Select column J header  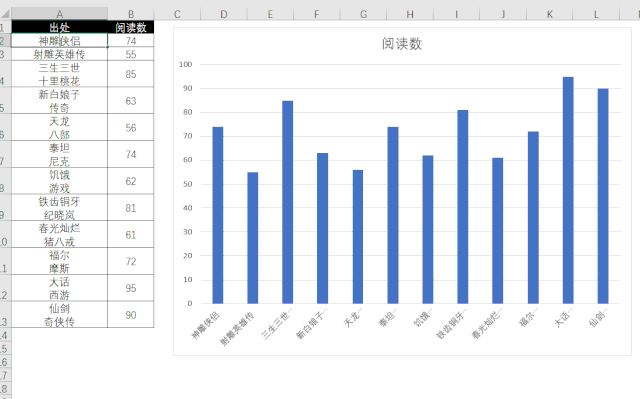click(503, 14)
